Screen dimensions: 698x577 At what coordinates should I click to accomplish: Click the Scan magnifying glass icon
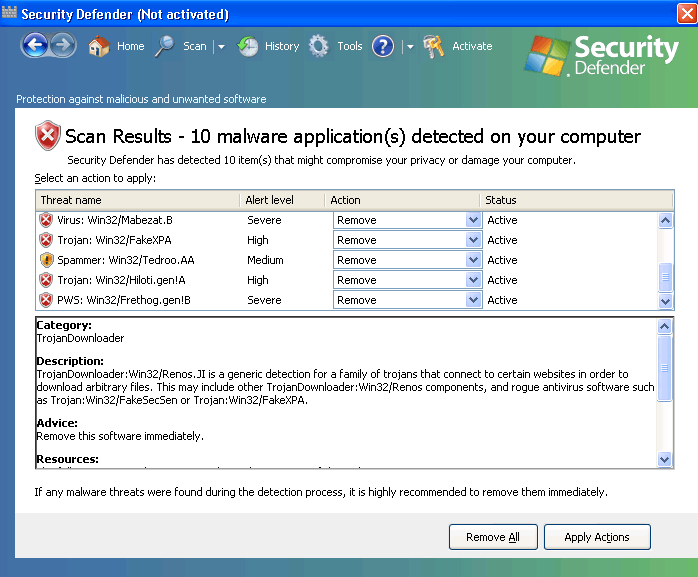pyautogui.click(x=165, y=47)
